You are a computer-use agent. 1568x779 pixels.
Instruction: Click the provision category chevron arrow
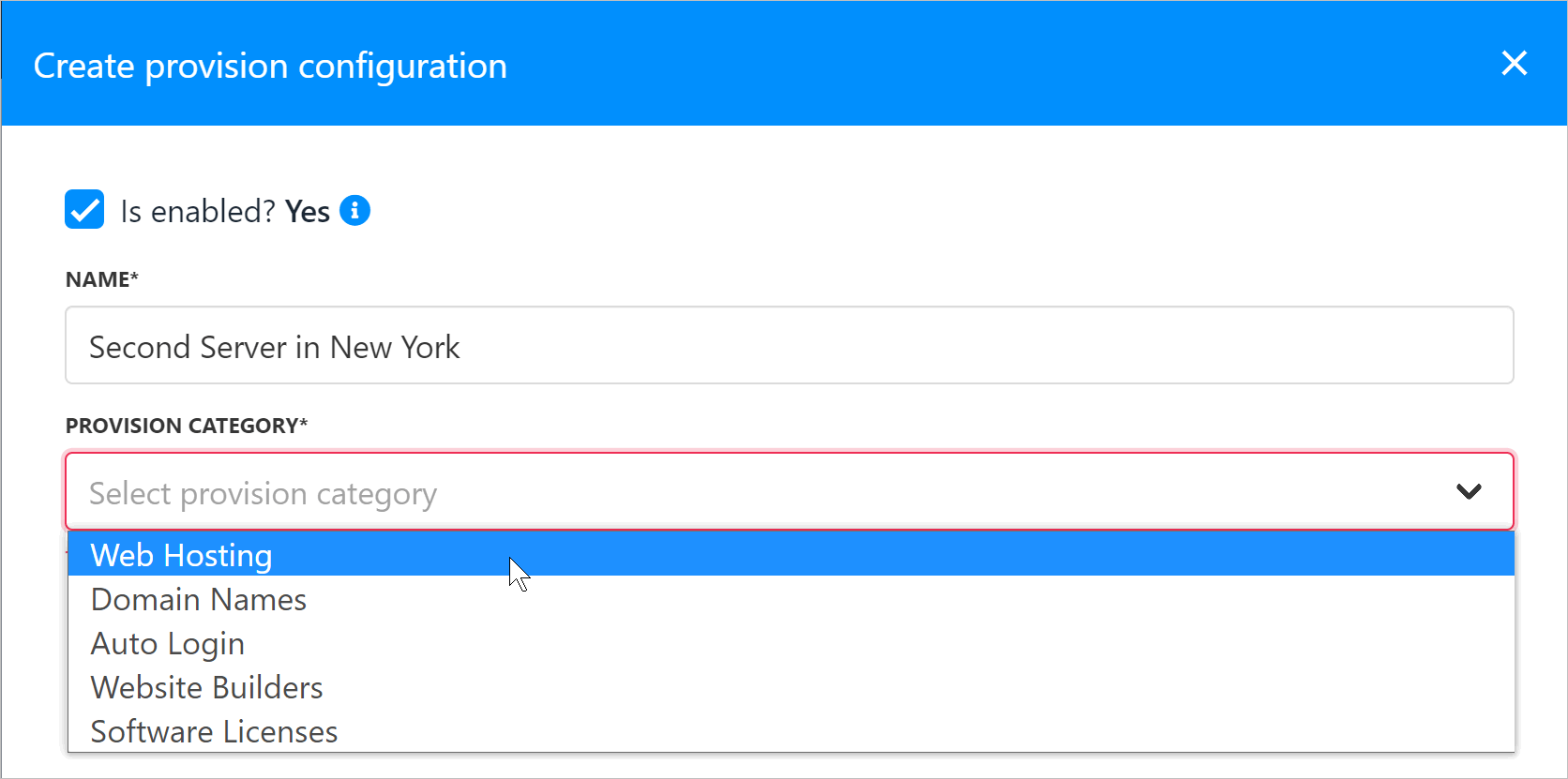tap(1469, 491)
